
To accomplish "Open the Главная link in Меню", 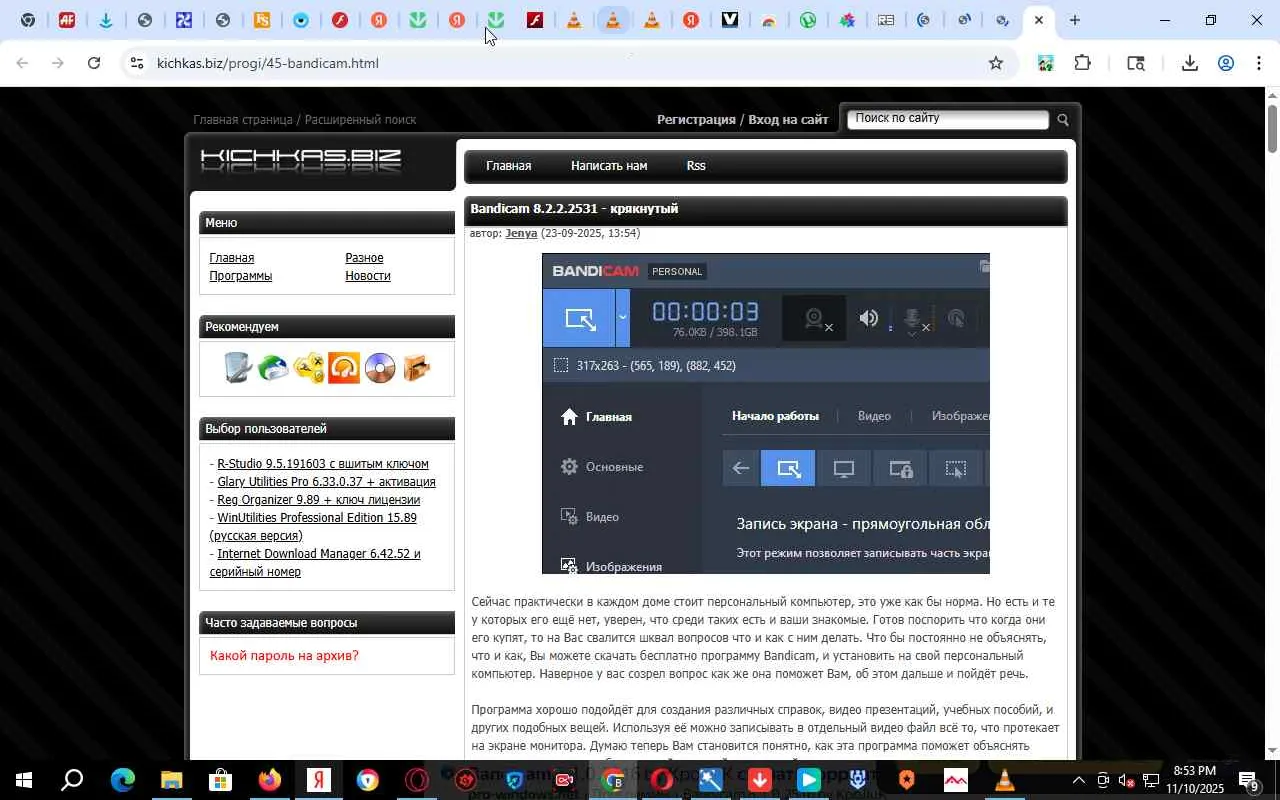I will (231, 258).
